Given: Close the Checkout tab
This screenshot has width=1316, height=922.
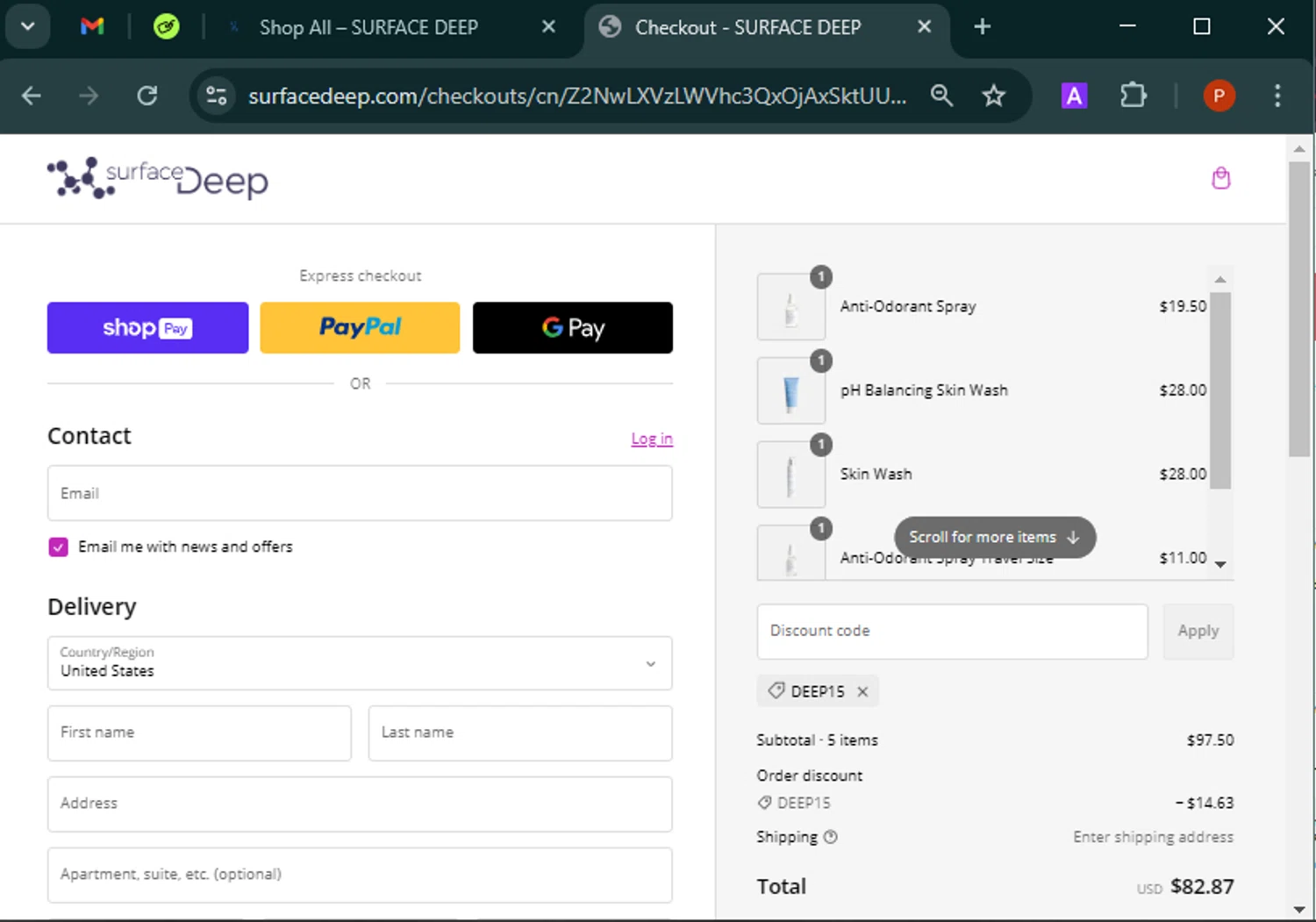Looking at the screenshot, I should point(924,26).
